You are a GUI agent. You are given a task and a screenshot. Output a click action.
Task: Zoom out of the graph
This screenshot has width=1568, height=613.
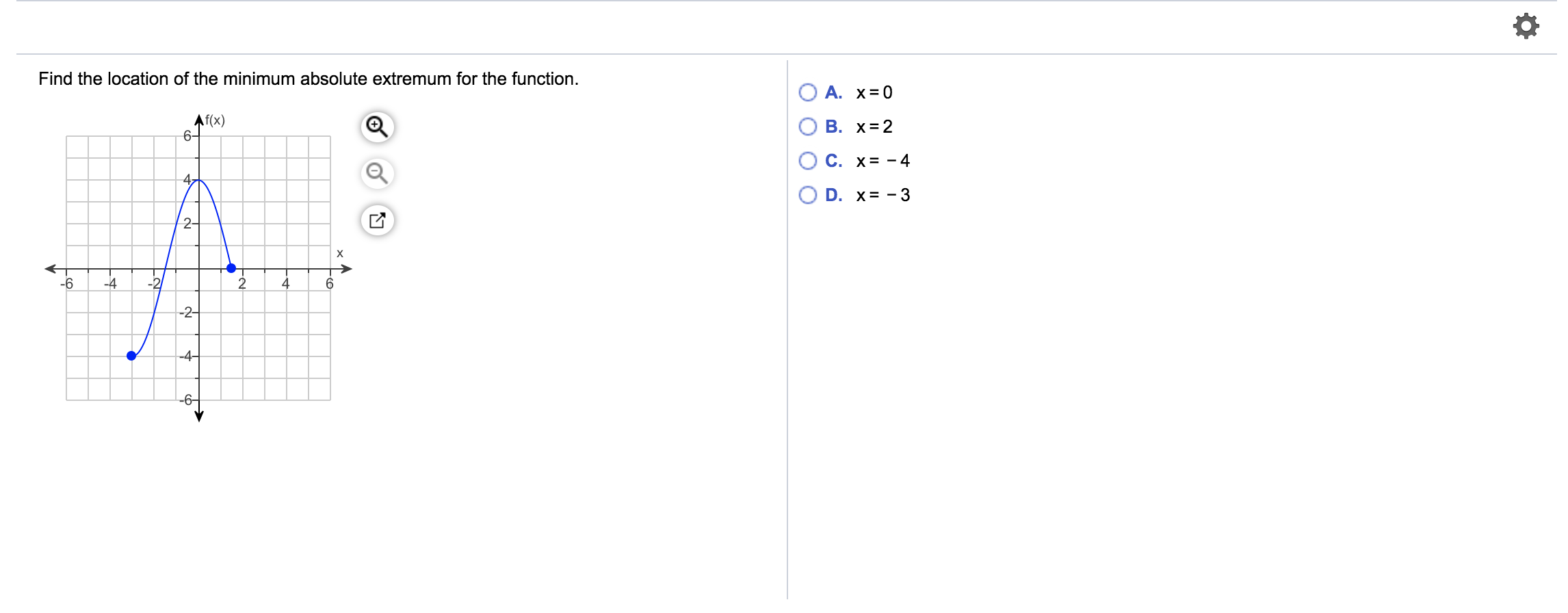(x=377, y=174)
